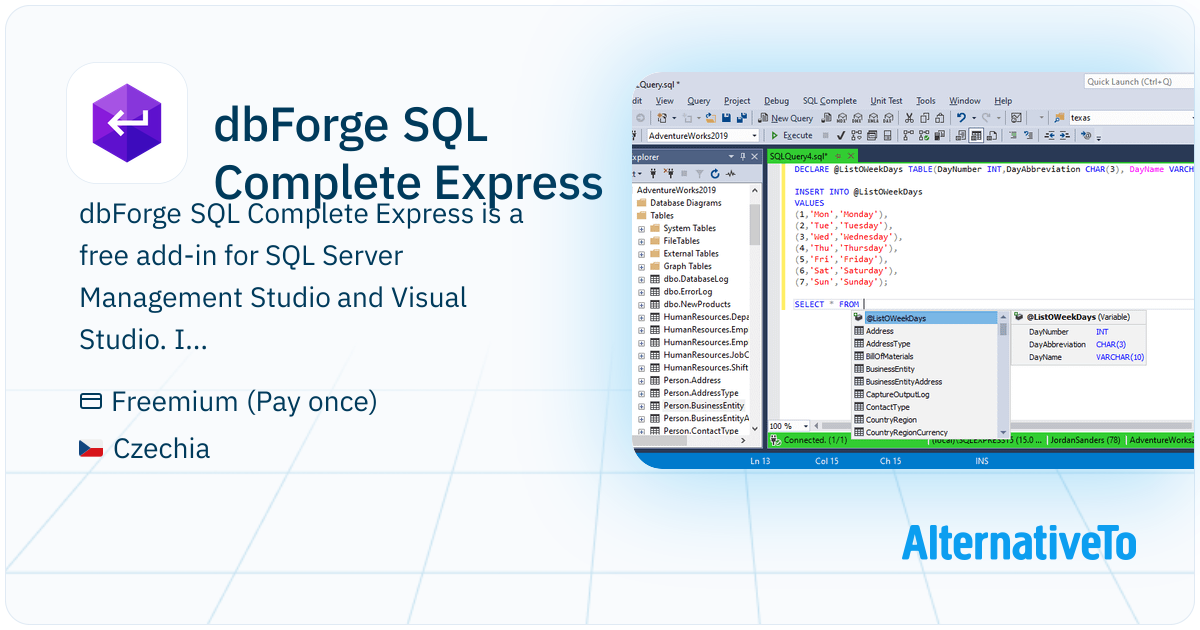The image size is (1200, 630).
Task: Click the Cut scissors icon
Action: pyautogui.click(x=909, y=118)
